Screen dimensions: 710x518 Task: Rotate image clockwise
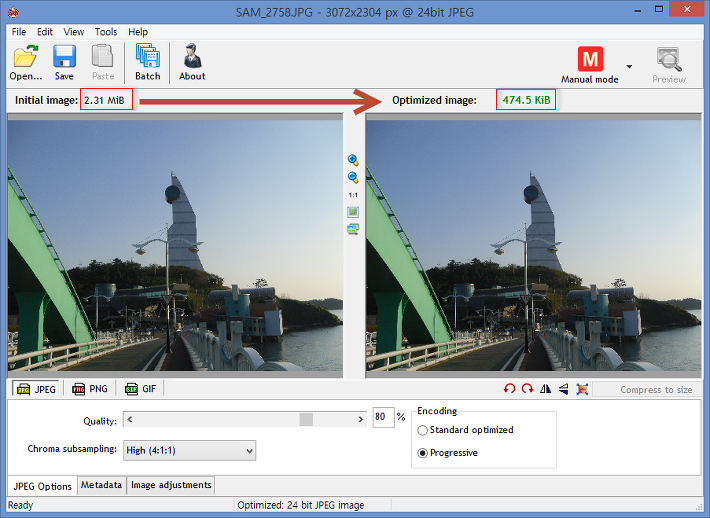(527, 389)
